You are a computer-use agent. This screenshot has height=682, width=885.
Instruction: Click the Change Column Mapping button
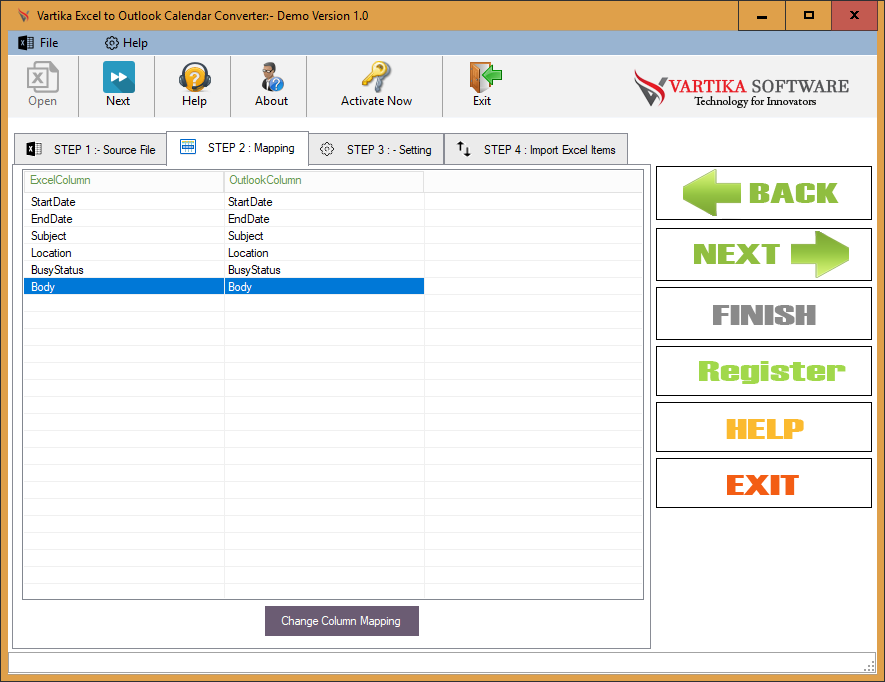(x=341, y=621)
